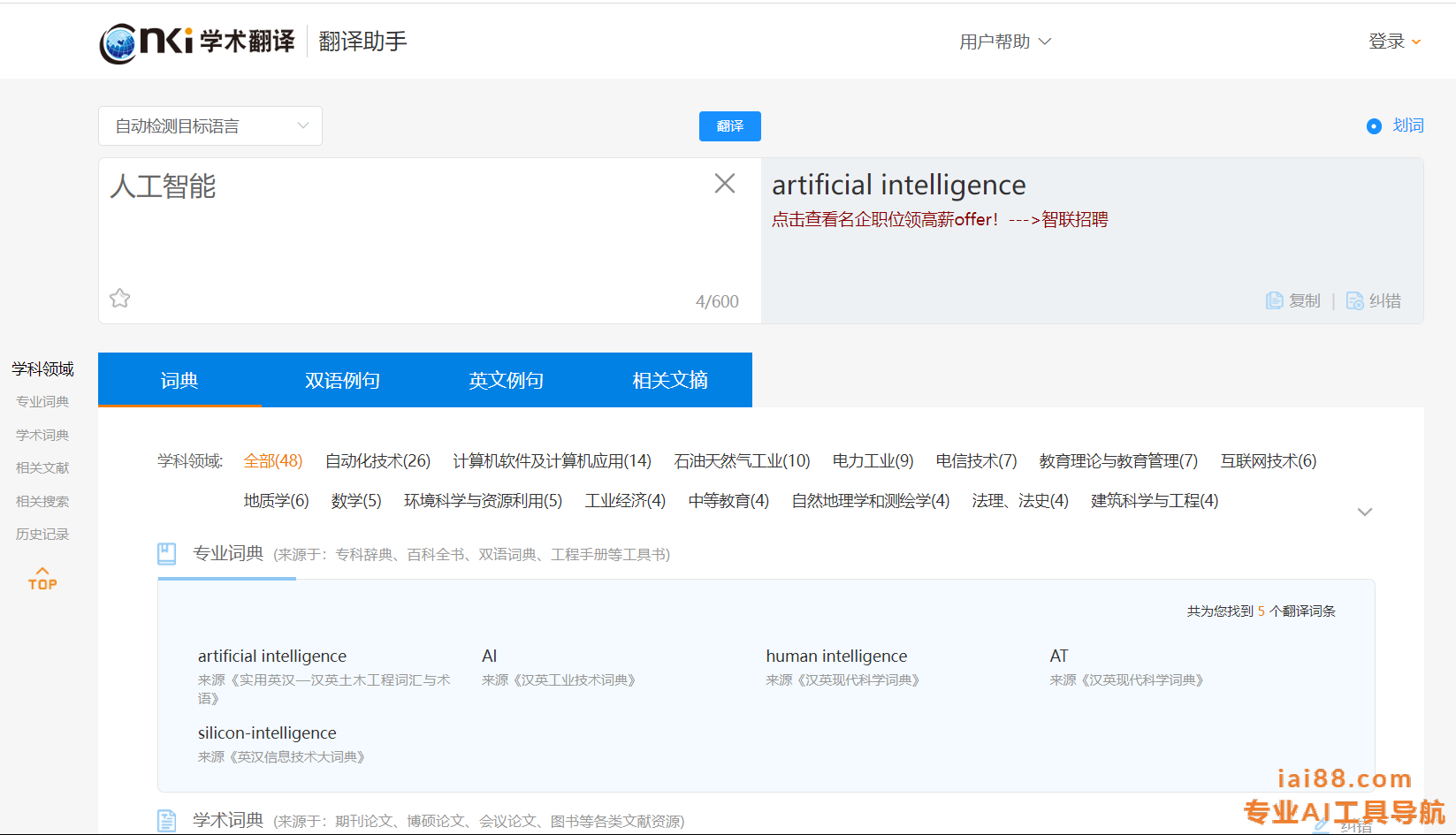Click the CNKI globe logo
The image size is (1456, 835).
pyautogui.click(x=118, y=42)
